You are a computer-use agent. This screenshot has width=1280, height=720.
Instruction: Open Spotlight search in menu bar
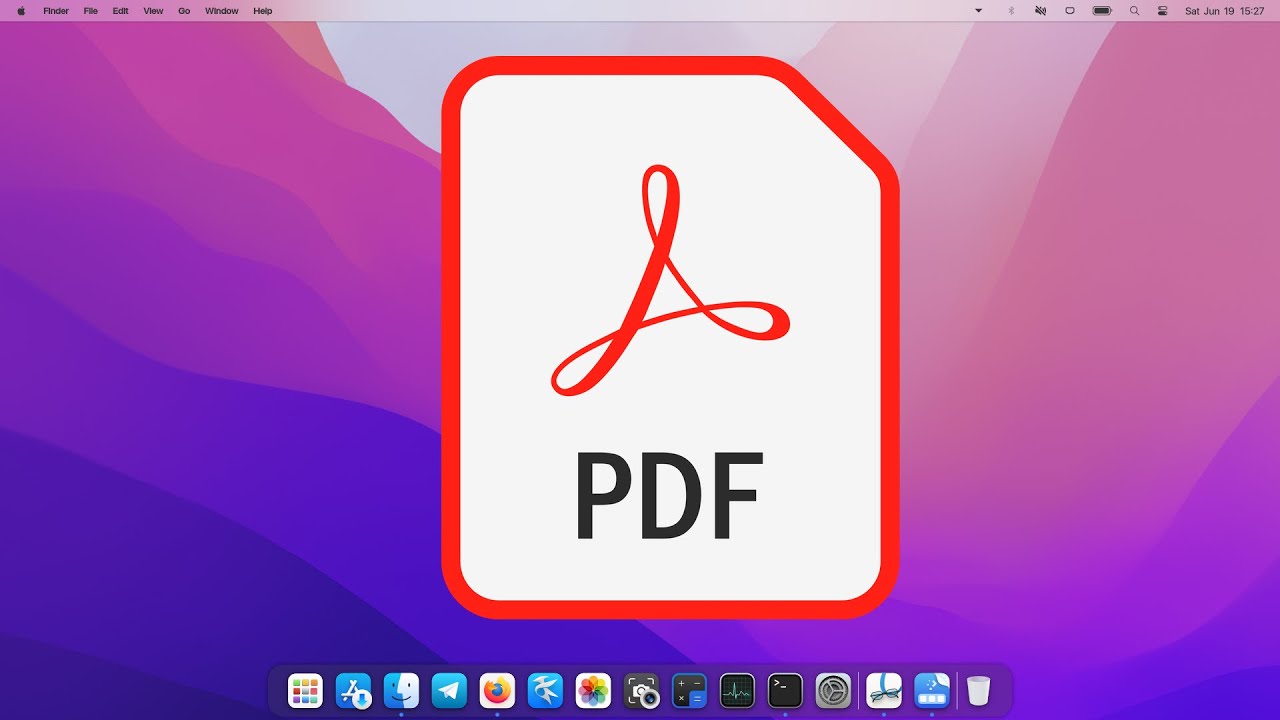pos(1134,11)
